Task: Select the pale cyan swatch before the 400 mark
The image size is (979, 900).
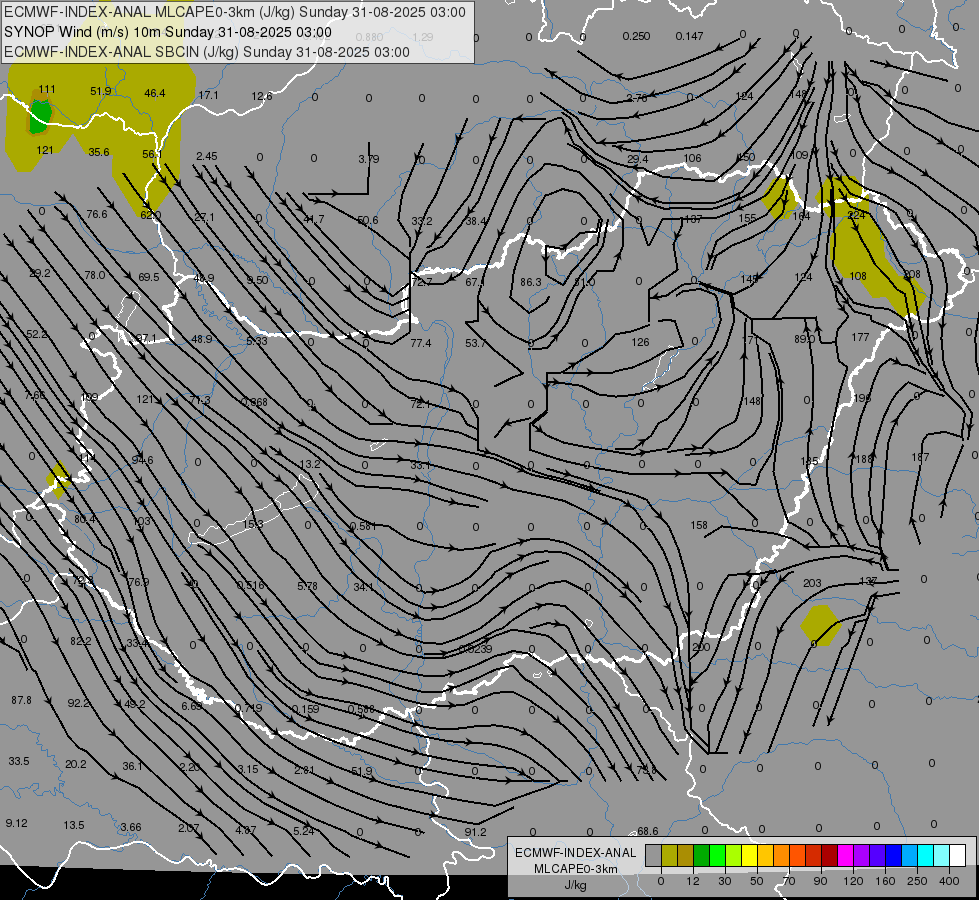Action: 942,855
